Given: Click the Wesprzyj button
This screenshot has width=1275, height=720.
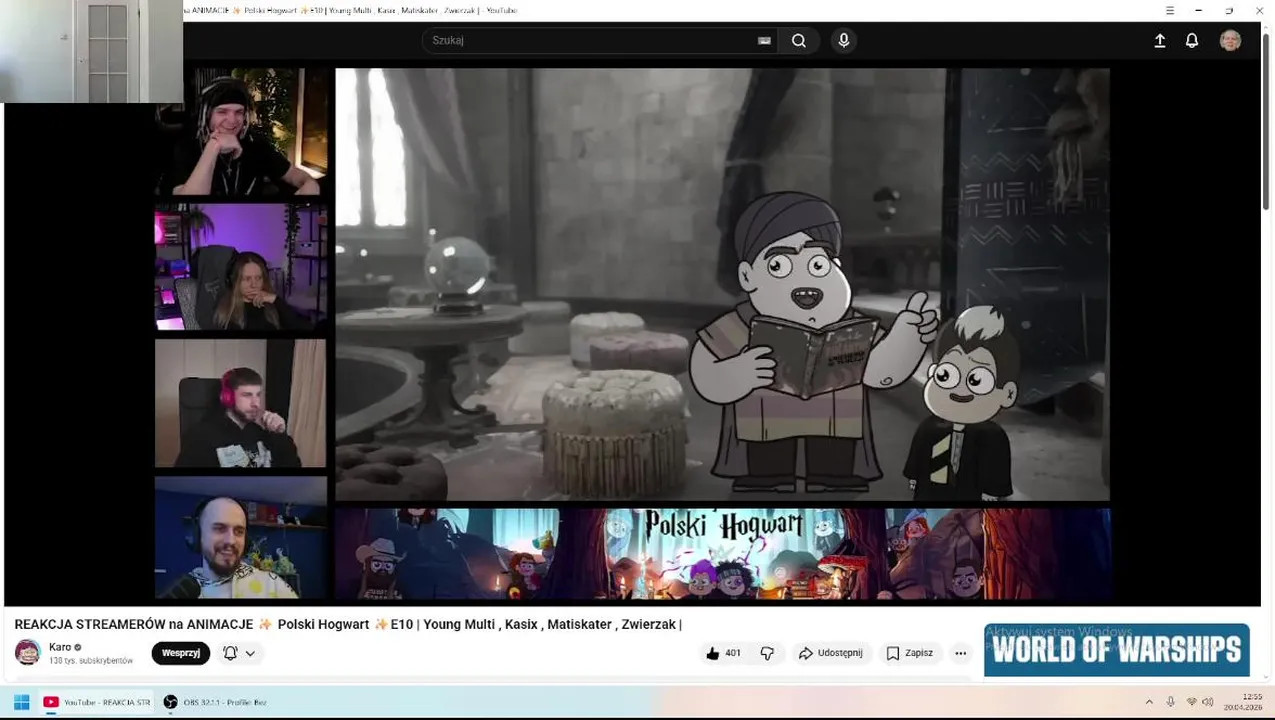Looking at the screenshot, I should [181, 653].
